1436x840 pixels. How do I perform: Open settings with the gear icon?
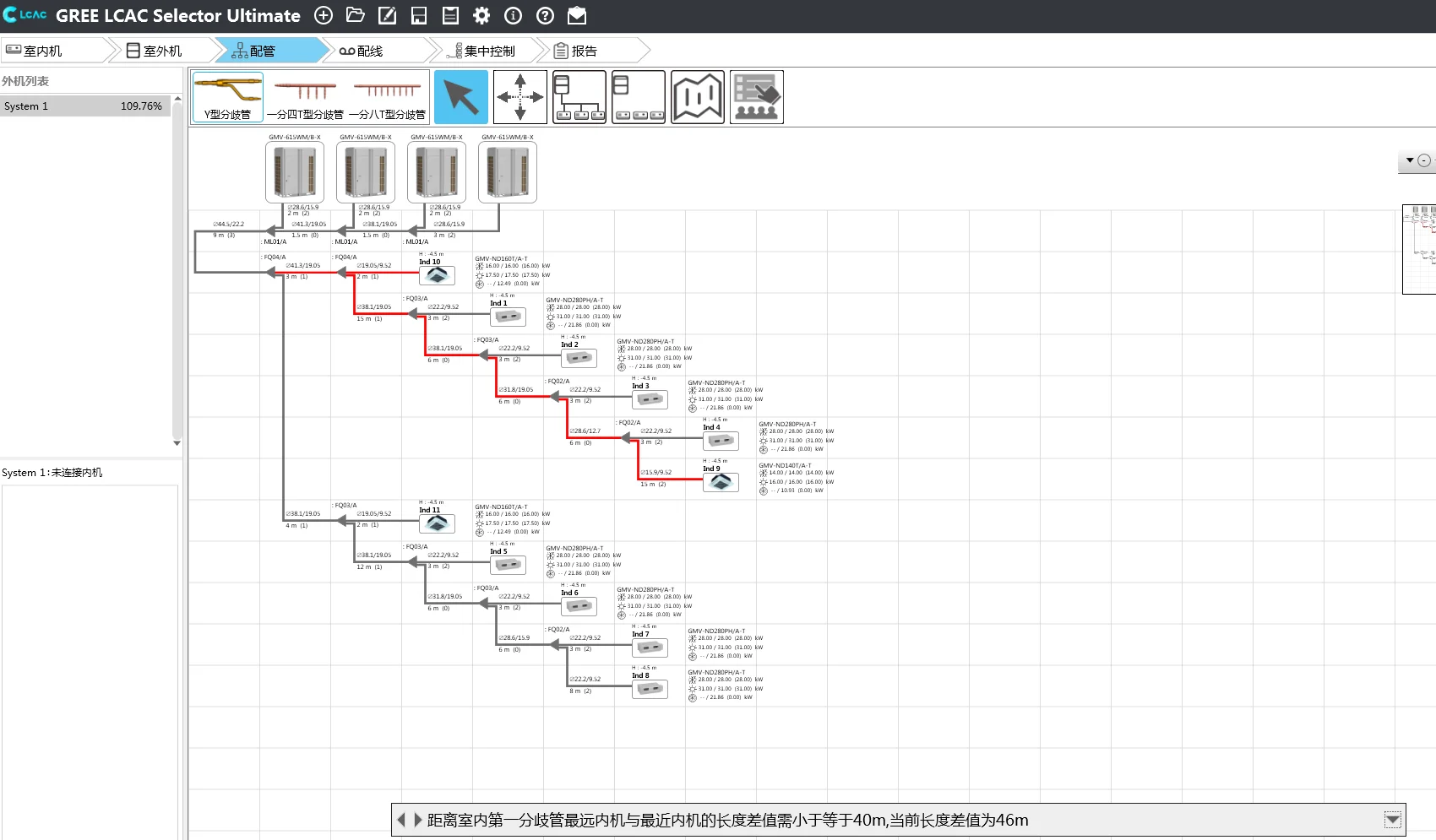click(481, 15)
